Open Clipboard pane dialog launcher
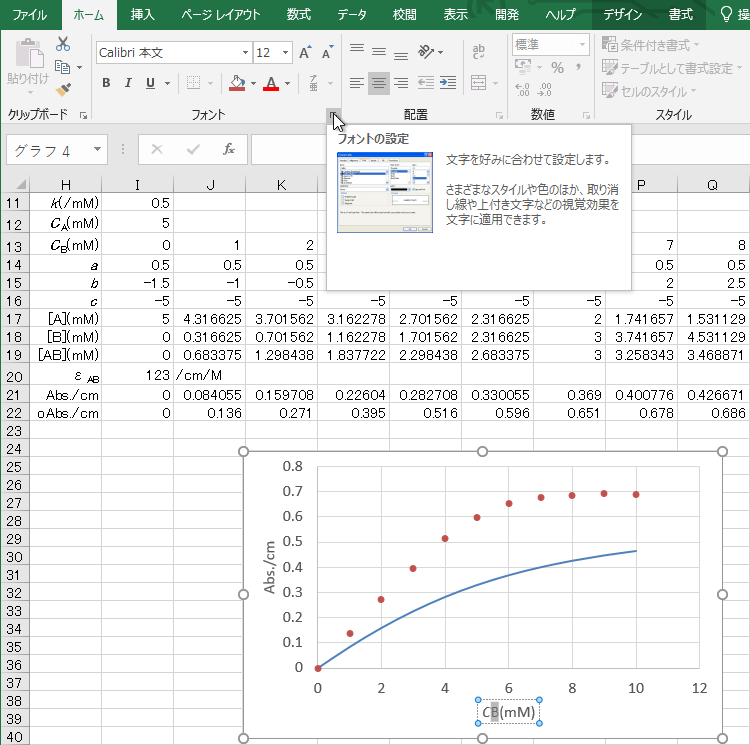750x745 pixels. coord(83,115)
